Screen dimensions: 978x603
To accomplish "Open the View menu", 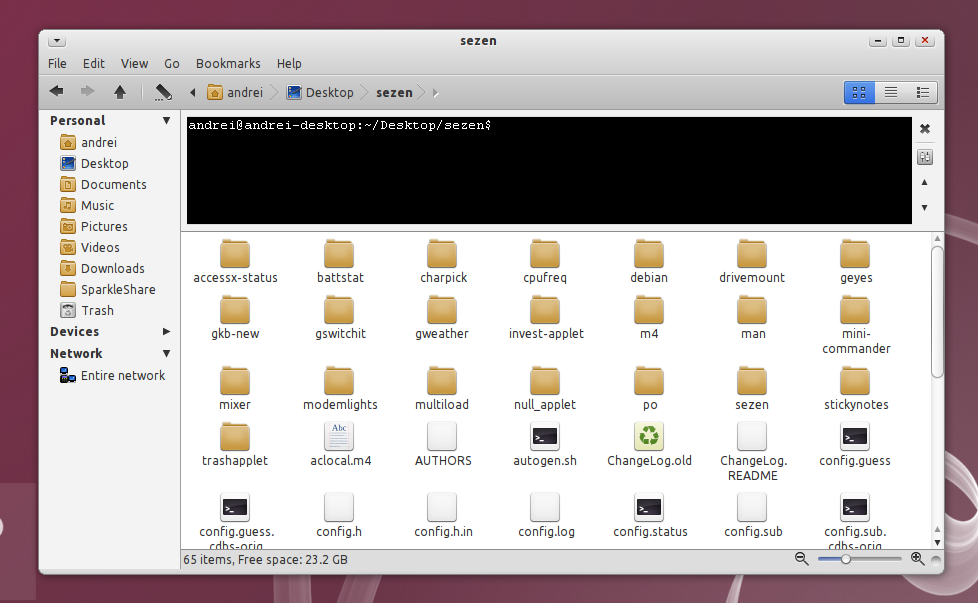I will pos(134,64).
